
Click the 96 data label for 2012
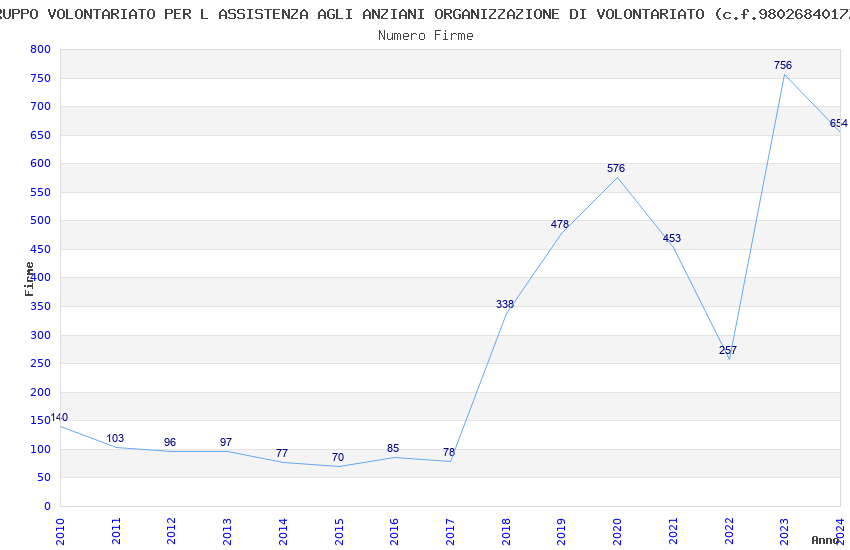[x=170, y=443]
